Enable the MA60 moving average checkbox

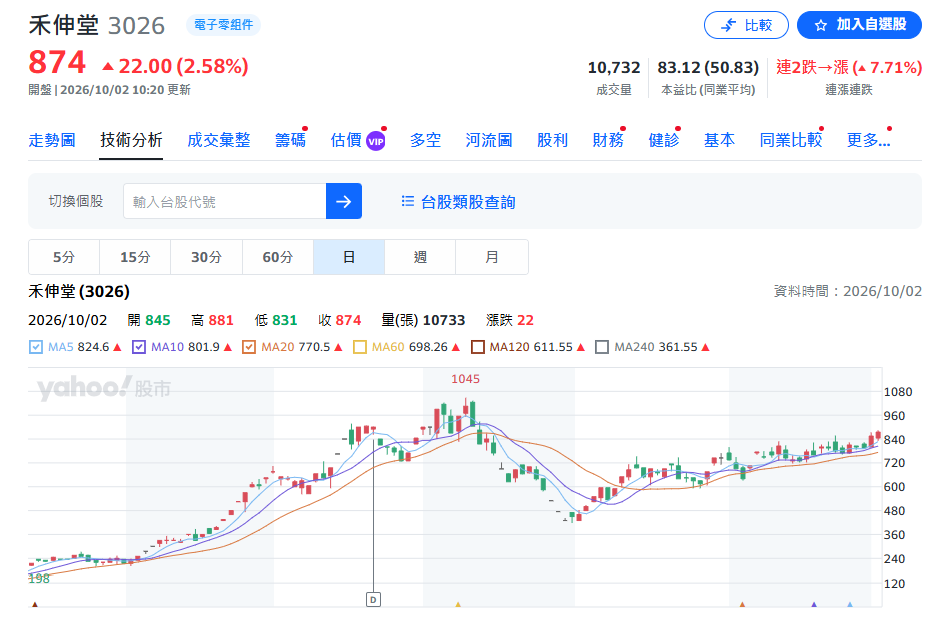point(359,347)
